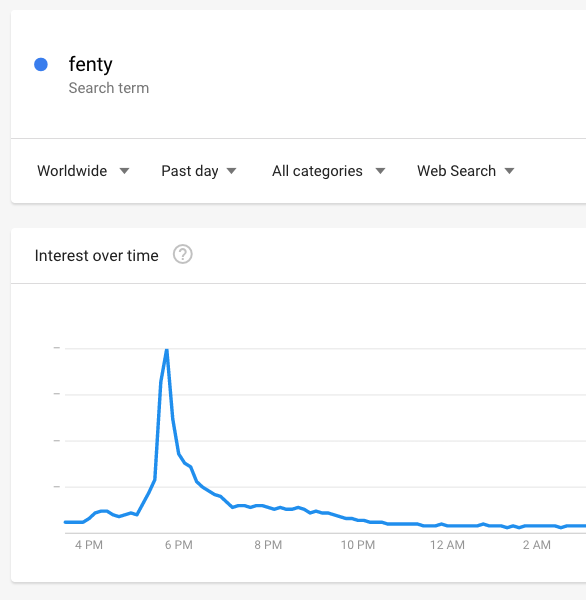Viewport: 586px width, 600px height.
Task: Select the fenty search term text
Action: click(90, 64)
